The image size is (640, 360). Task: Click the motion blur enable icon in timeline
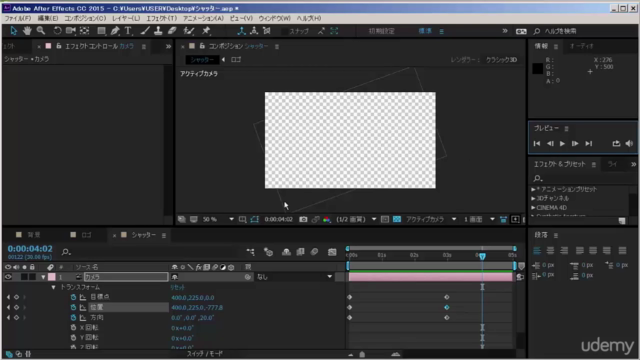pos(314,252)
